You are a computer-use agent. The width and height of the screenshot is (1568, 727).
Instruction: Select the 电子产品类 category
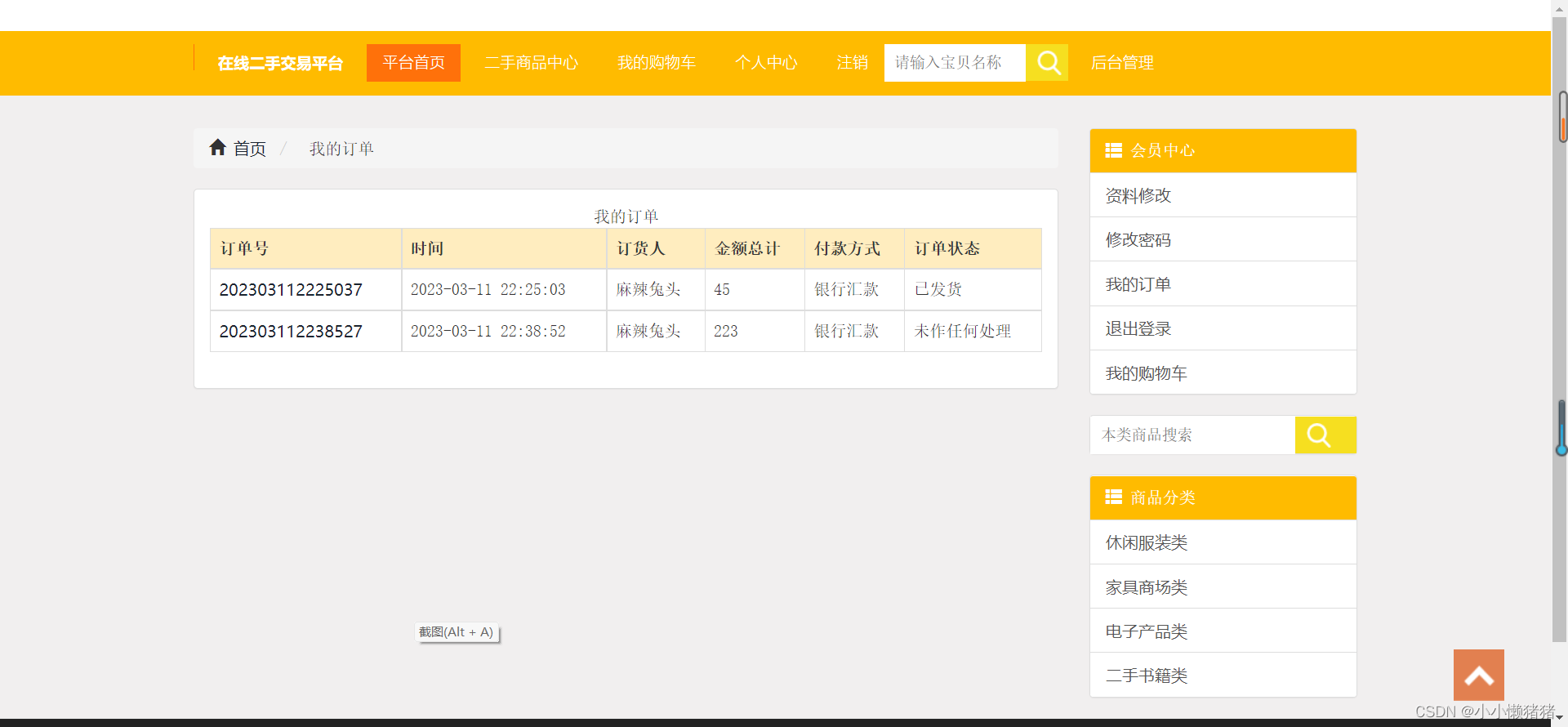1223,631
